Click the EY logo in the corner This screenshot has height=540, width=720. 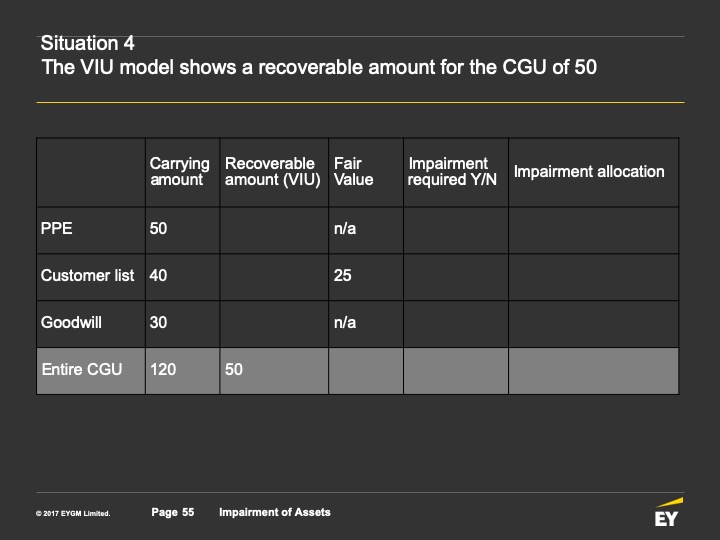669,512
